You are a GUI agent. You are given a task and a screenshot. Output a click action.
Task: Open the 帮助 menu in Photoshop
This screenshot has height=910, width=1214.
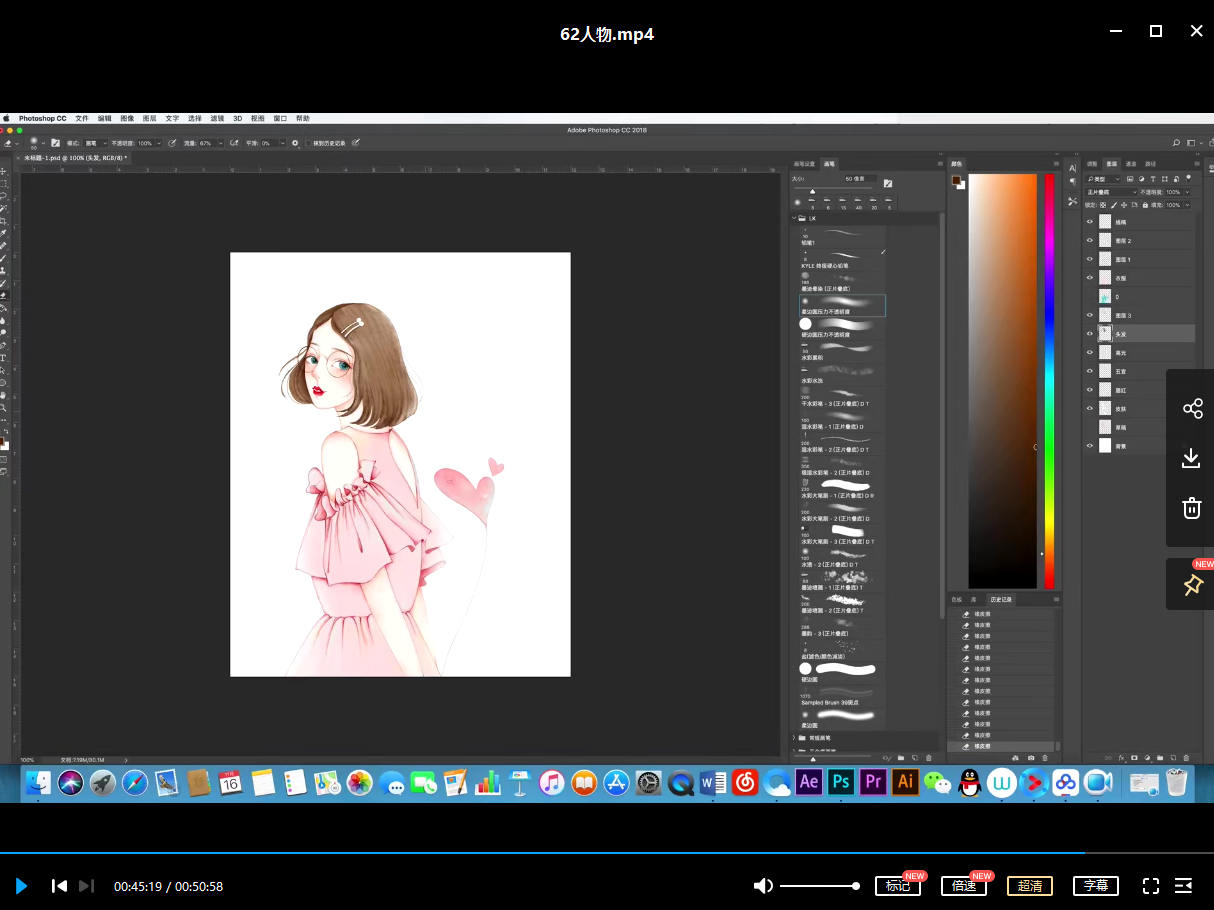303,118
